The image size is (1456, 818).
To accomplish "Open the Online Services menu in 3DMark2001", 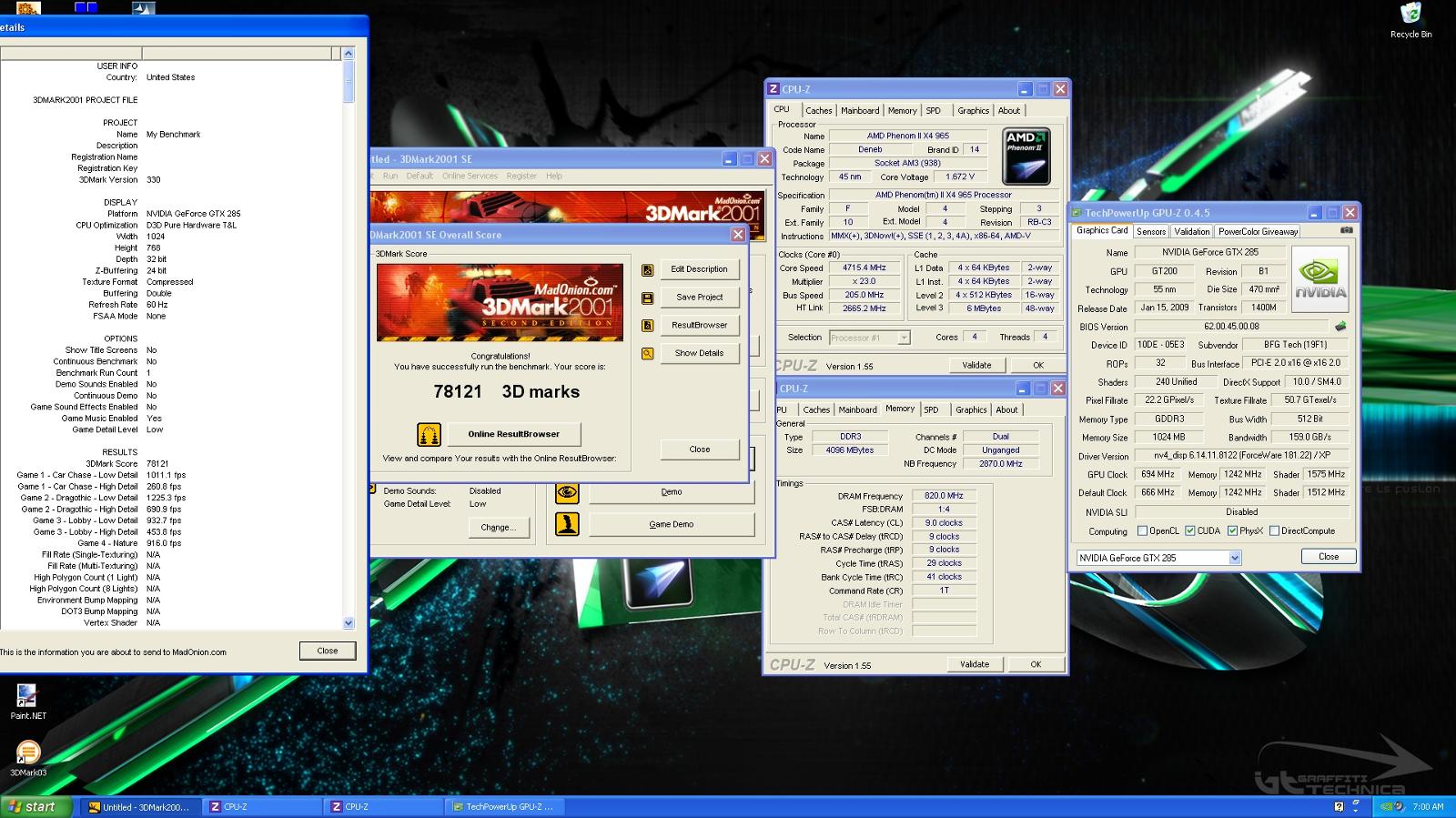I will tap(470, 177).
